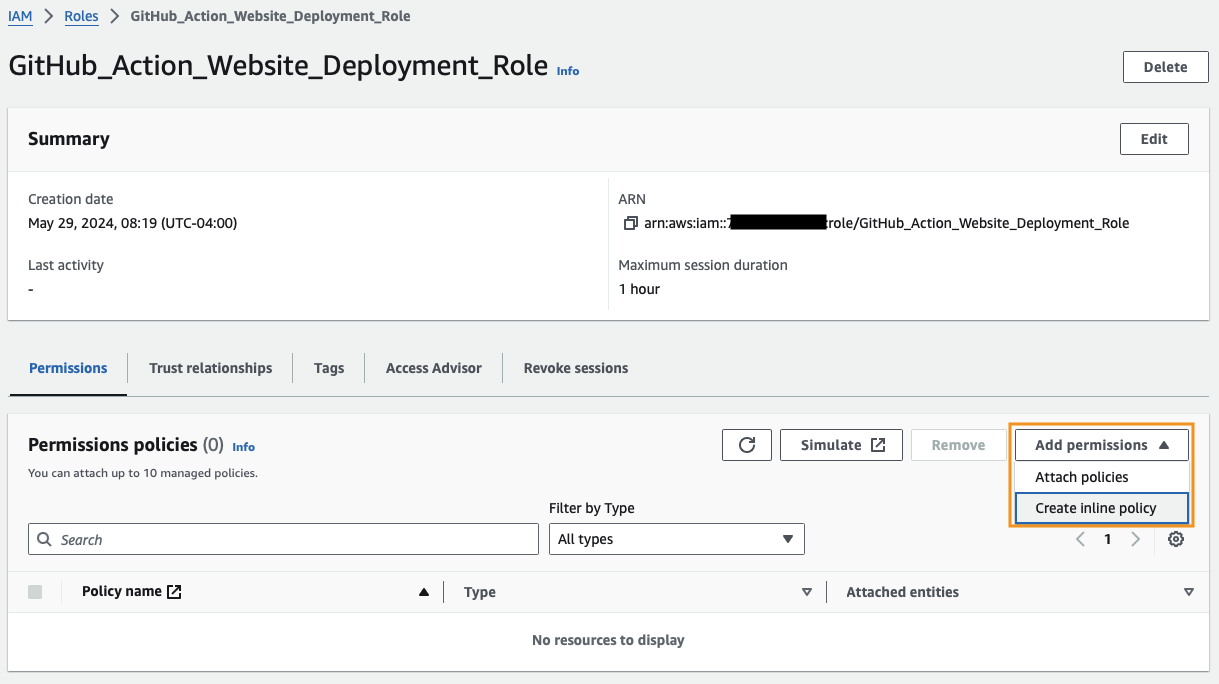Screen dimensions: 1219x684
Task: Click the external link icon beside Policy name
Action: pos(174,592)
